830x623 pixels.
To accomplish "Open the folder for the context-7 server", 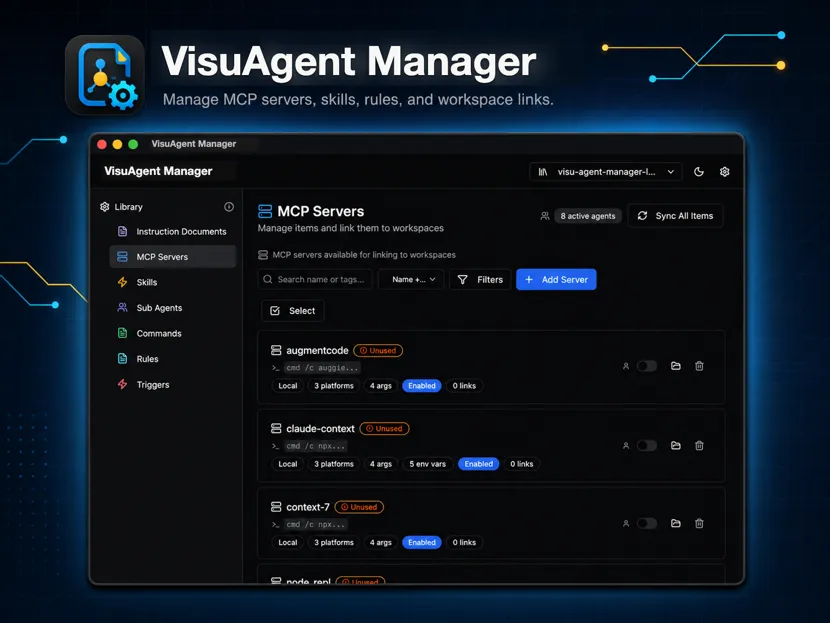I will click(675, 523).
